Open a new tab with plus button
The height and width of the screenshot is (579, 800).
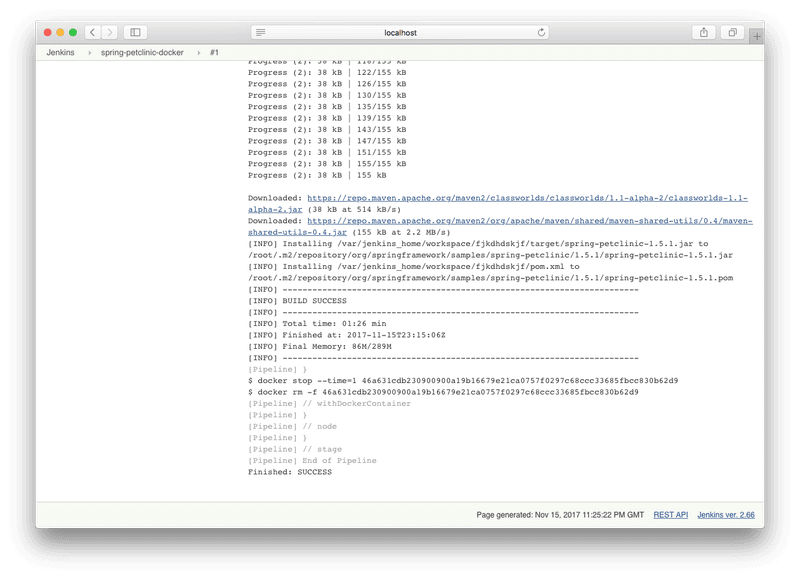click(757, 37)
